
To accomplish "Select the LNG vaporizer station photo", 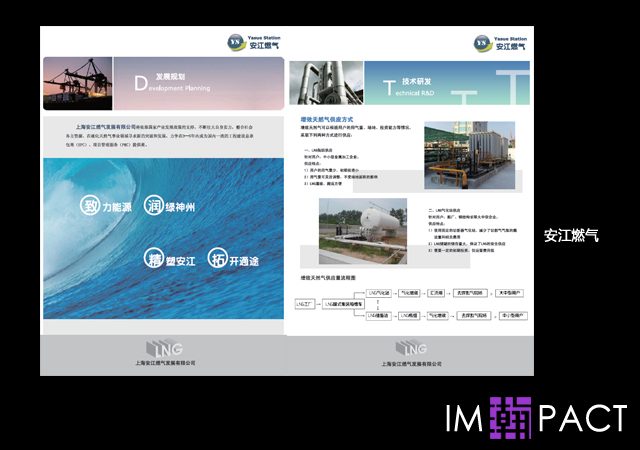I will click(469, 155).
